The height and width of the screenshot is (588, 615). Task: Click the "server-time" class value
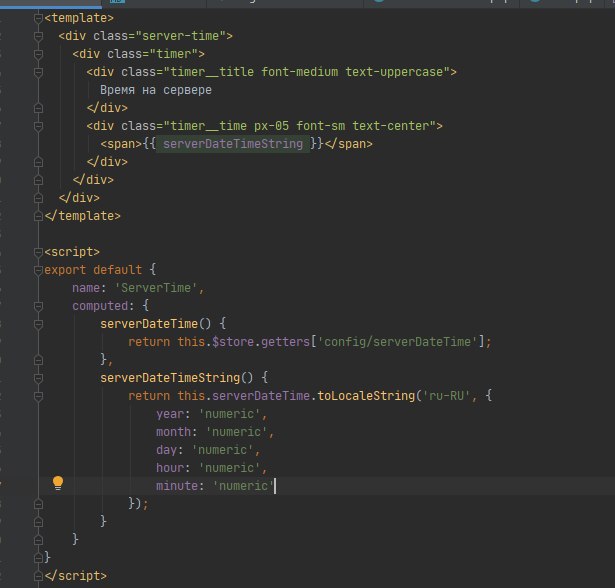pyautogui.click(x=180, y=36)
